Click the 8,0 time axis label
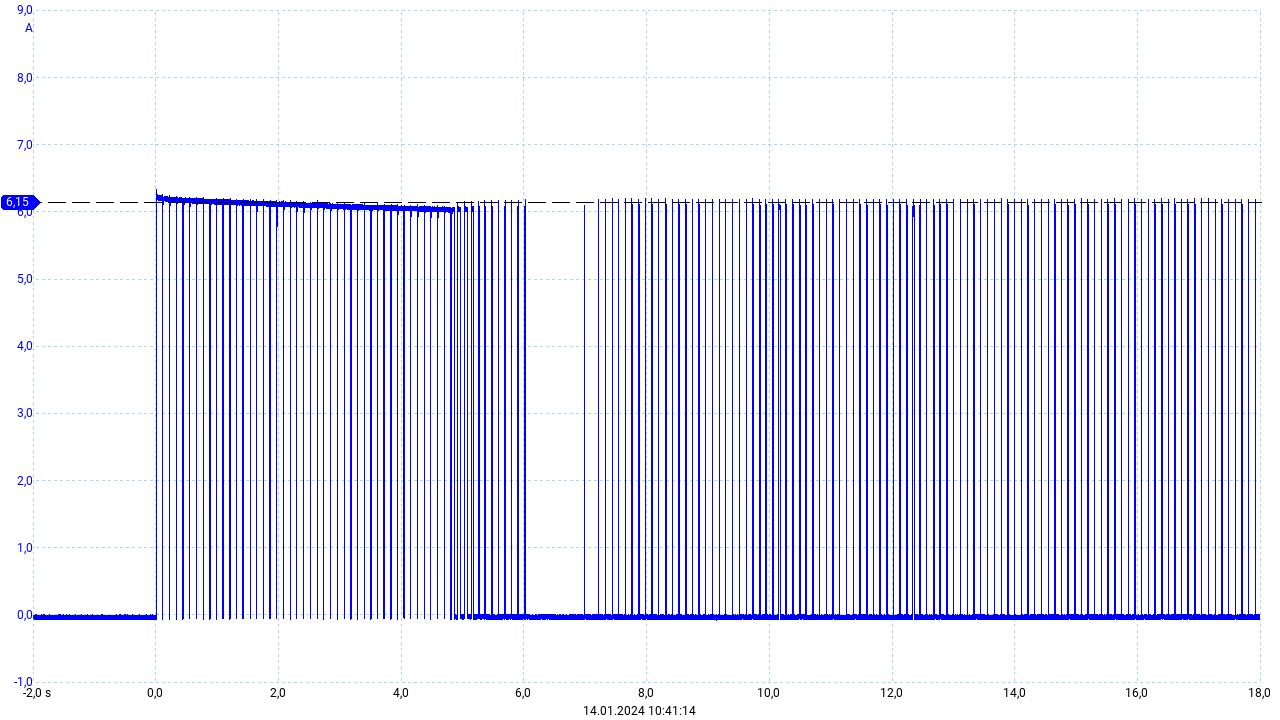 [x=646, y=692]
